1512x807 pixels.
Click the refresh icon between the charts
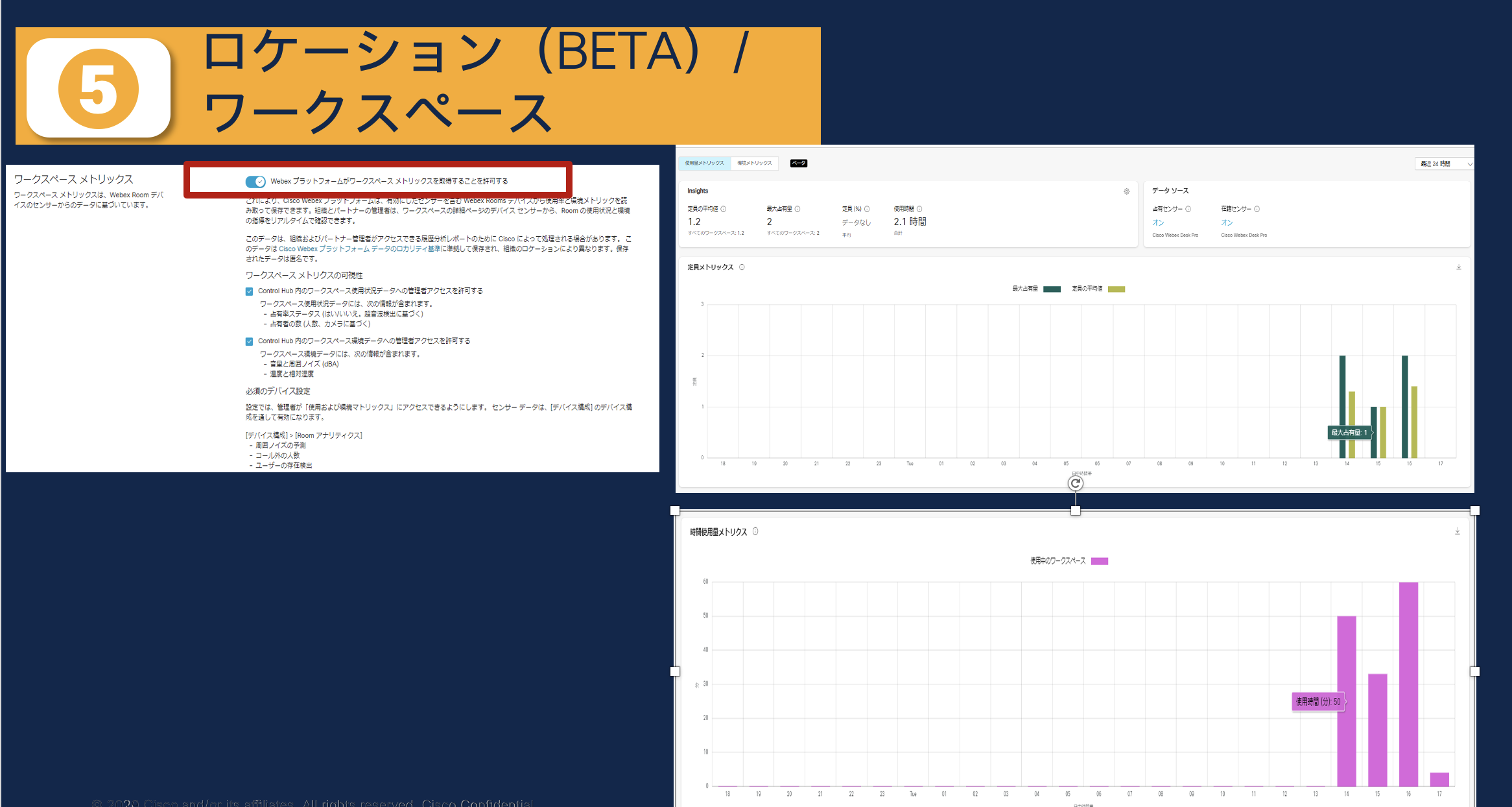pos(1076,483)
